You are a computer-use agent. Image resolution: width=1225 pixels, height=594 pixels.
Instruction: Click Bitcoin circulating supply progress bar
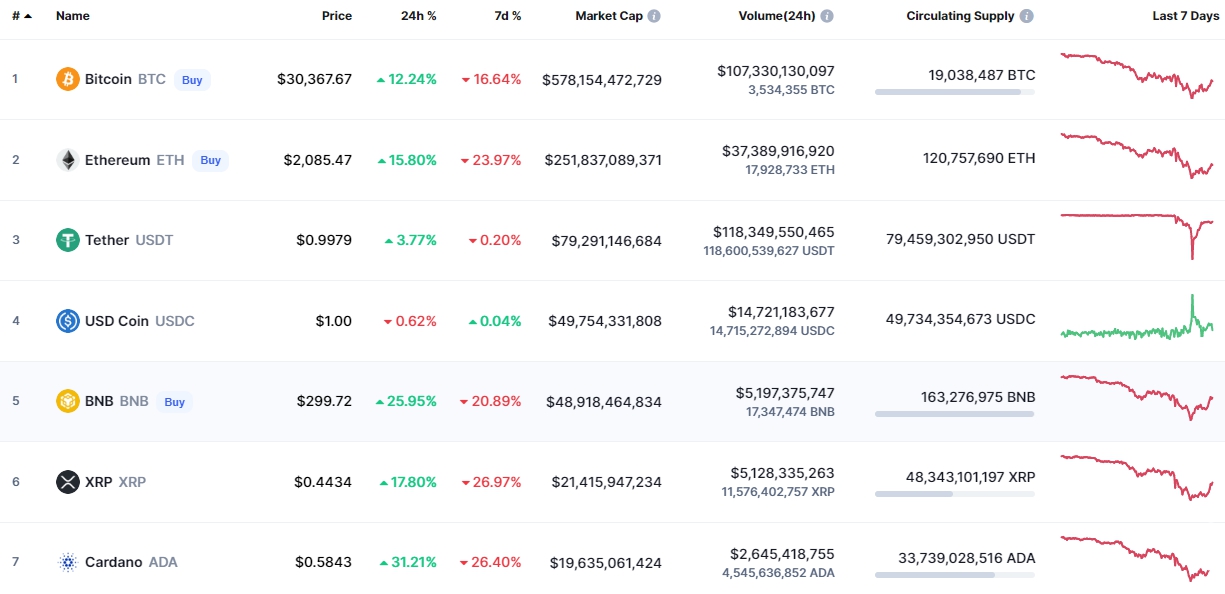955,92
